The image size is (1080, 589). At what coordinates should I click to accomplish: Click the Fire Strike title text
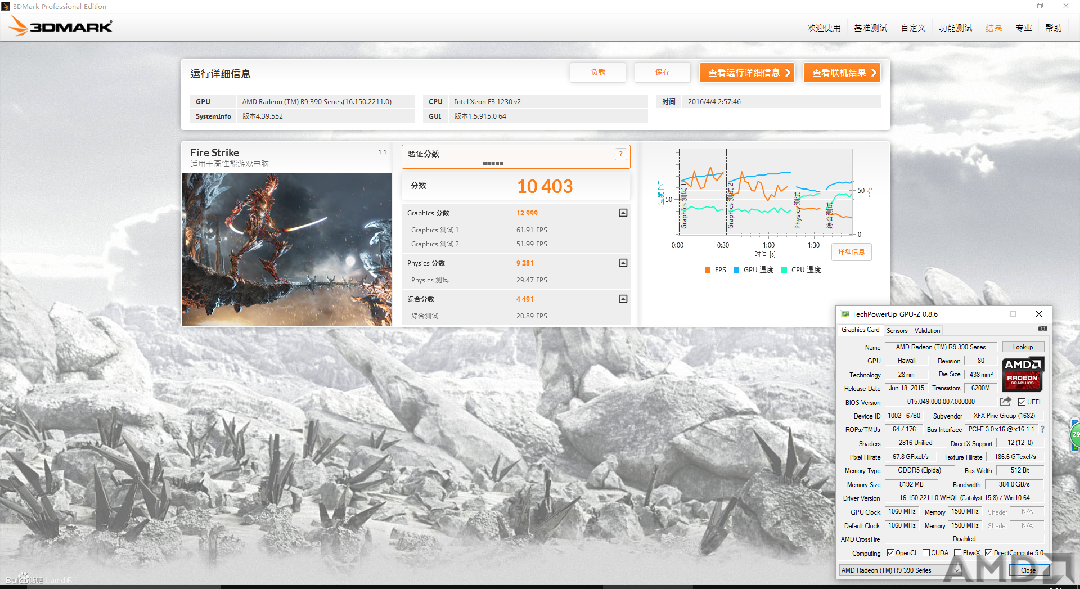point(215,152)
